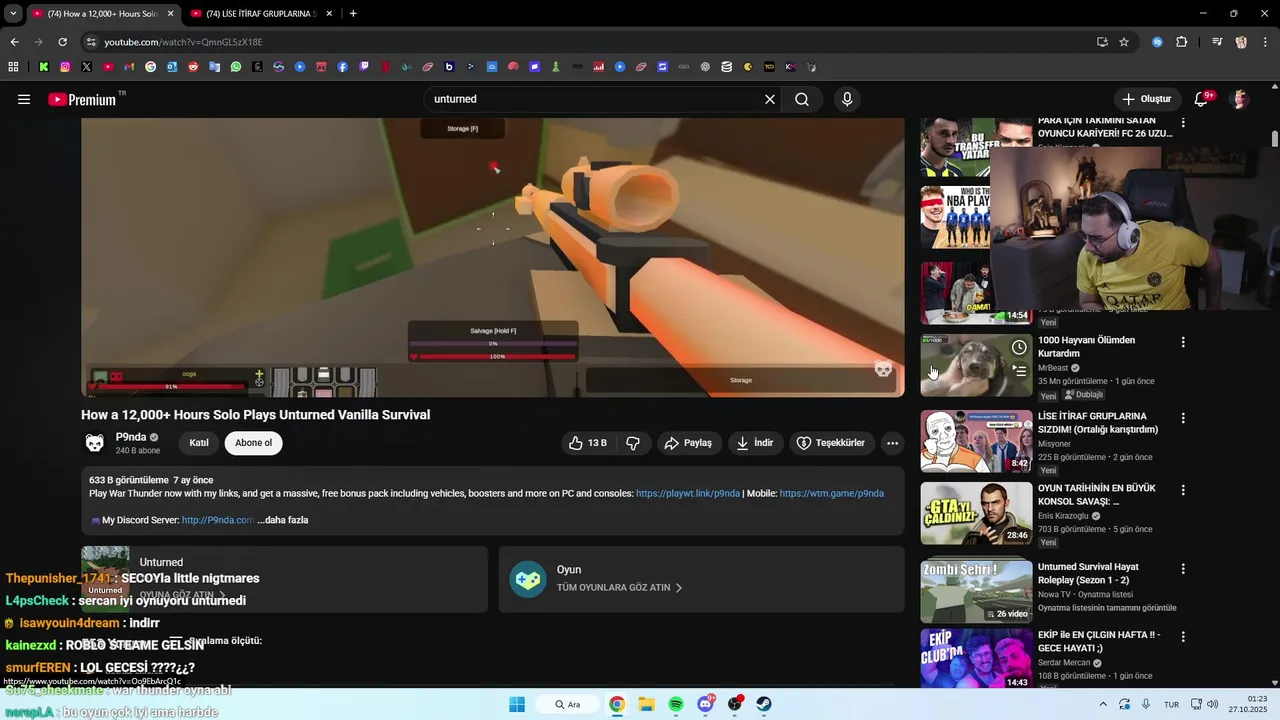This screenshot has height=720, width=1280.
Task: Open the WhatsApp bookmark icon
Action: [x=236, y=67]
